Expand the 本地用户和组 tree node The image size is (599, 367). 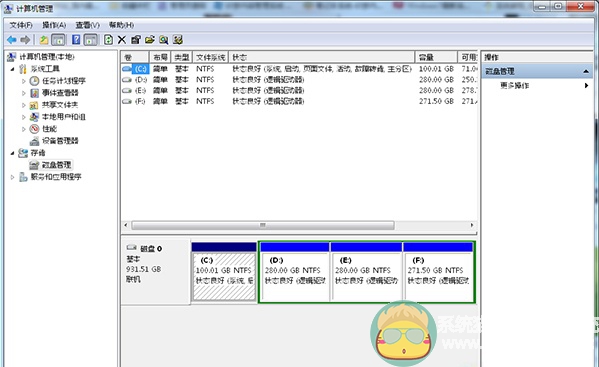[24, 117]
